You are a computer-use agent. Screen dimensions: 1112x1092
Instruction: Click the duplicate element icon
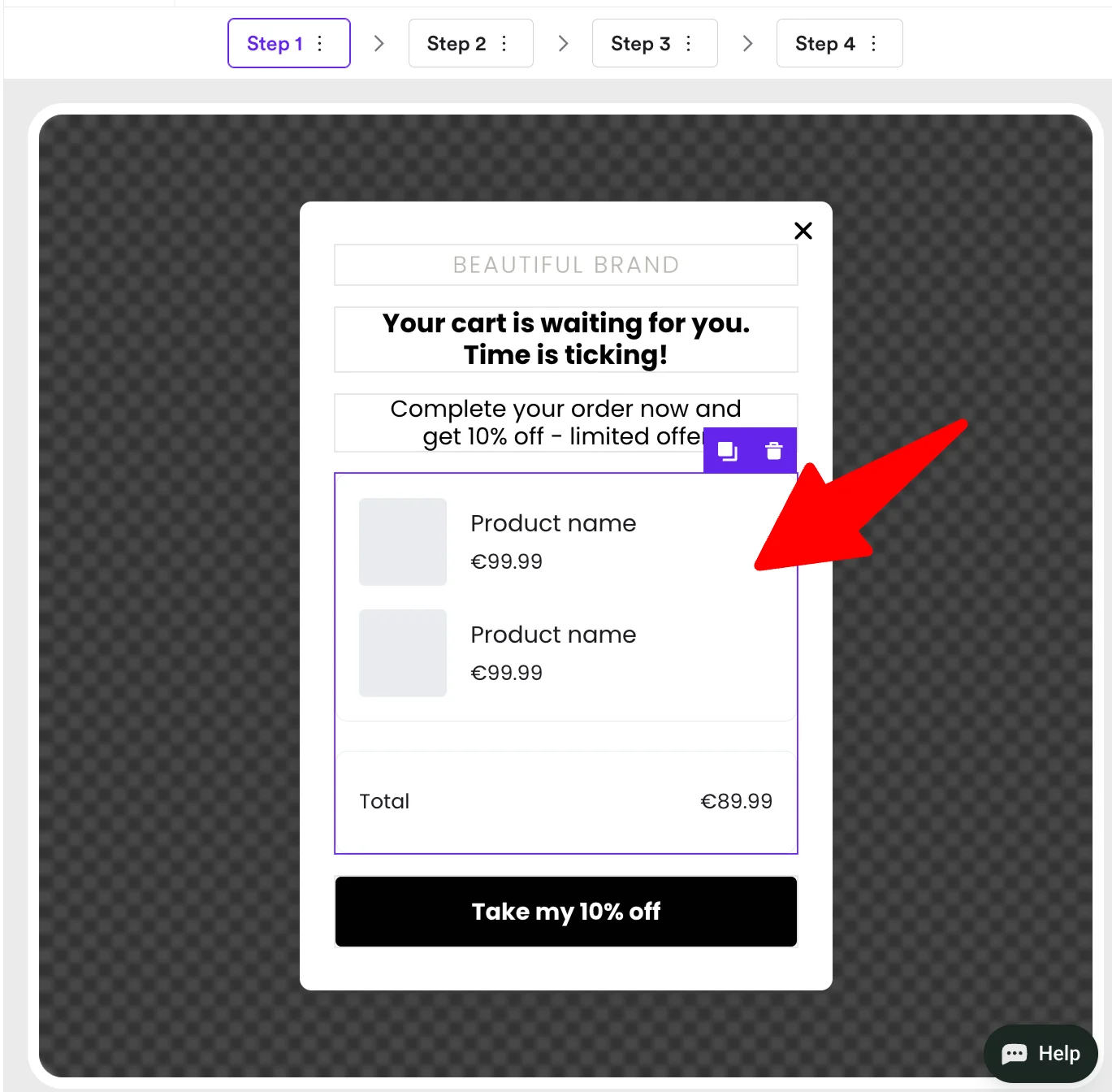click(x=727, y=451)
